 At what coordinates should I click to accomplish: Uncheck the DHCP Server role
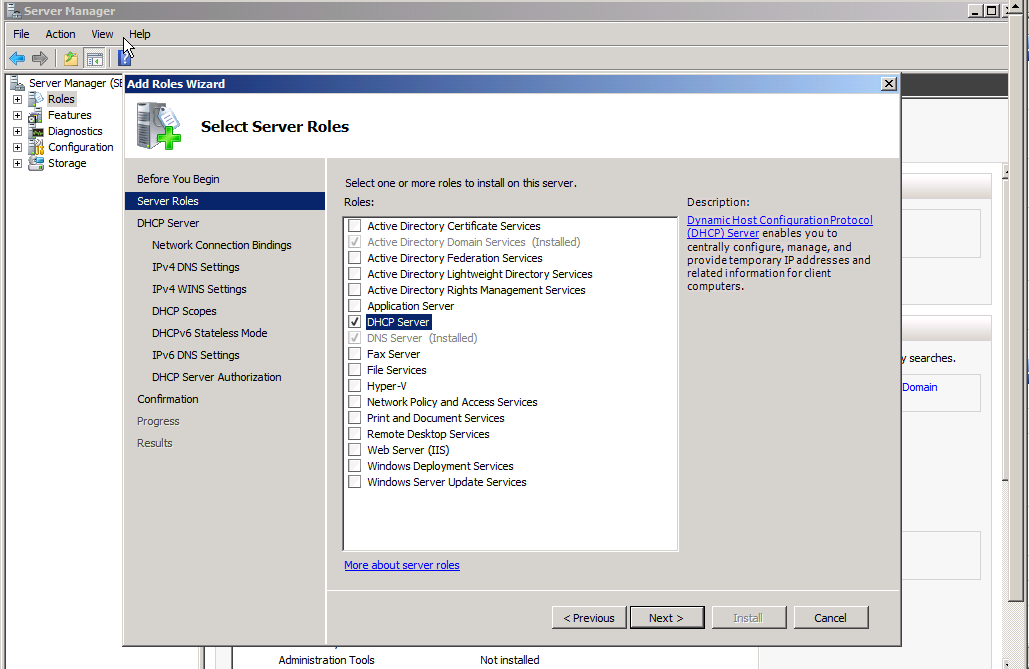click(x=354, y=322)
